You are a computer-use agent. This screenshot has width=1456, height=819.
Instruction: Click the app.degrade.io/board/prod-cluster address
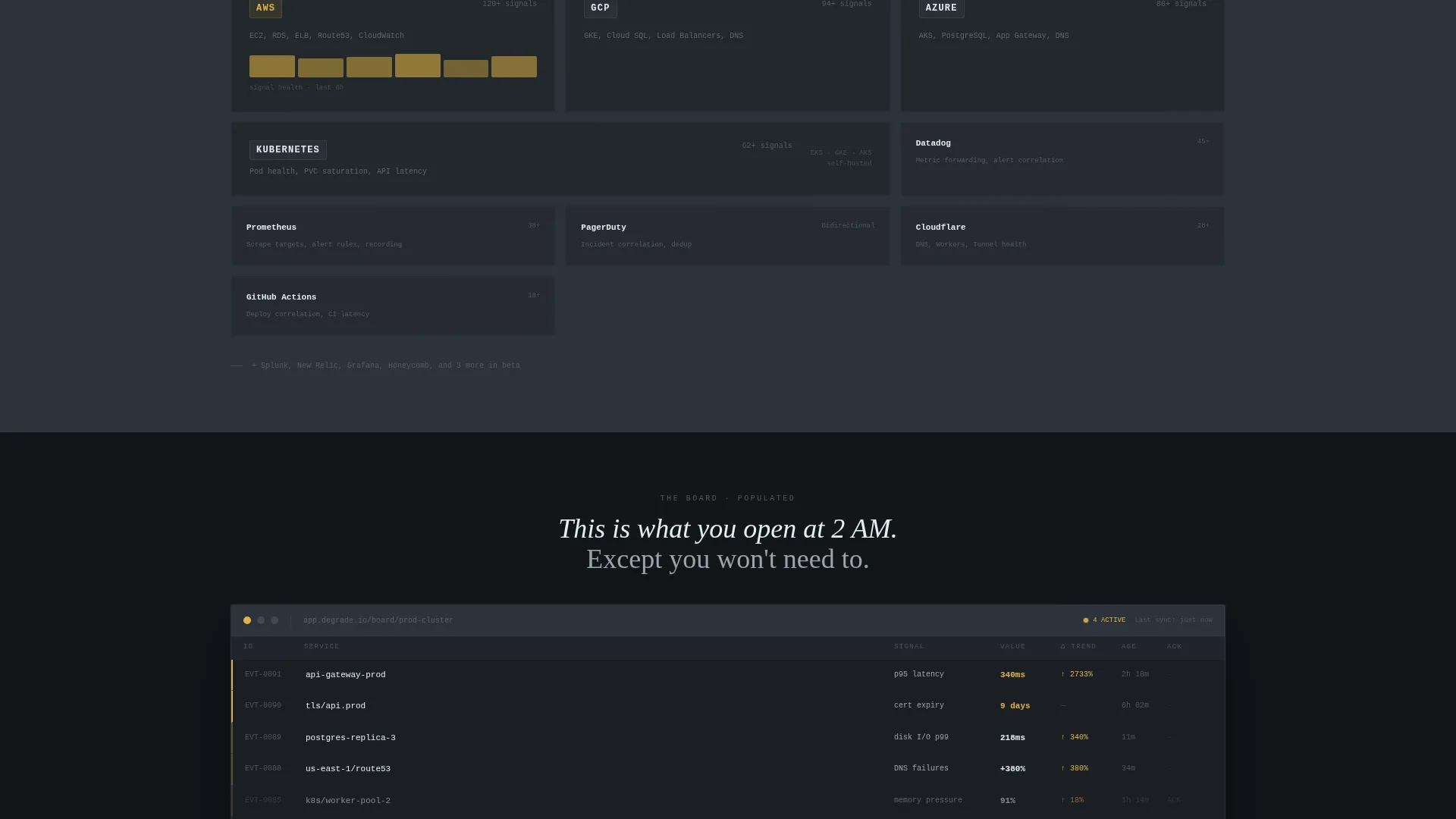pyautogui.click(x=378, y=620)
